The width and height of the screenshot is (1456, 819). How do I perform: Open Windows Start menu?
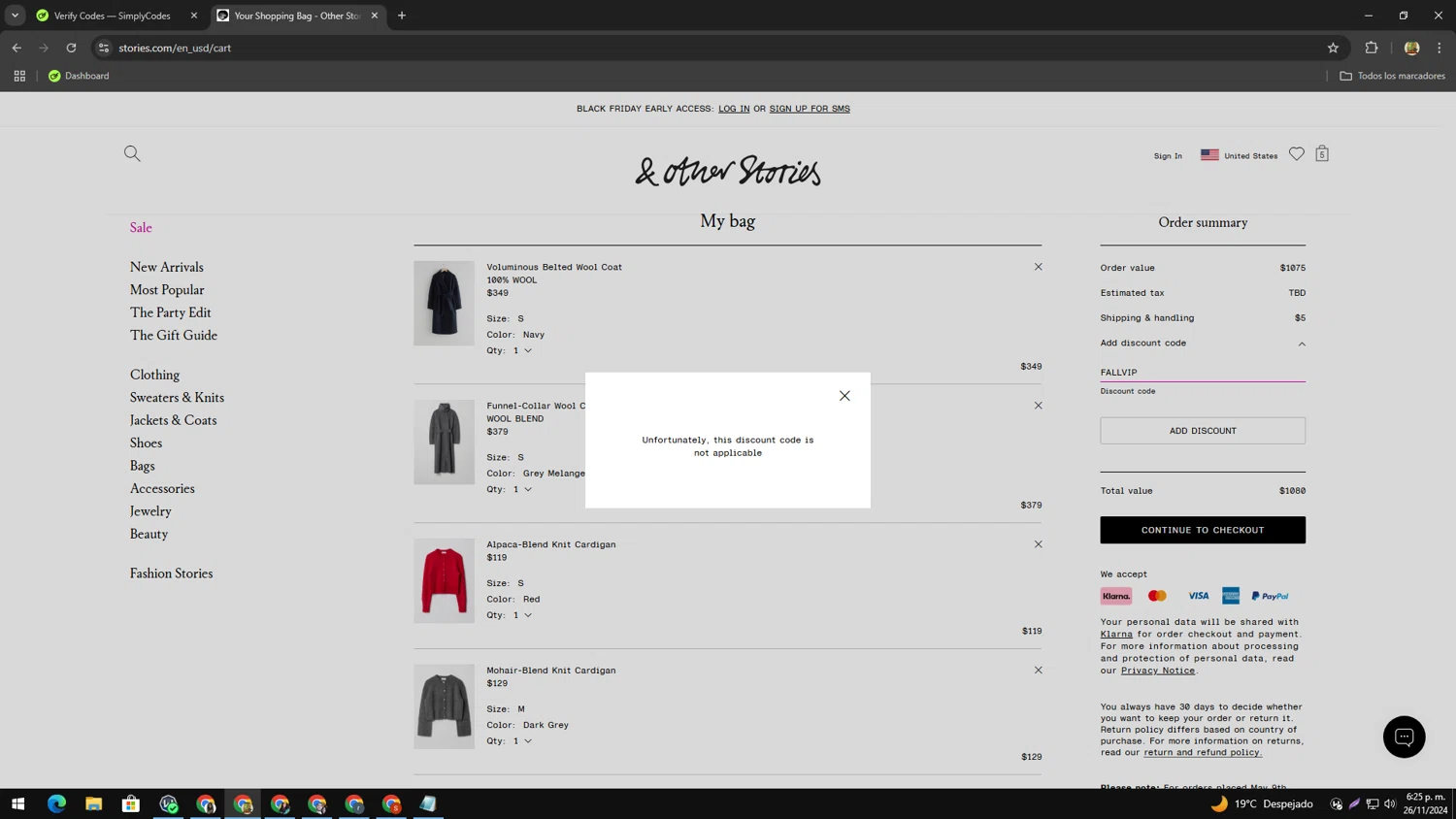17,803
